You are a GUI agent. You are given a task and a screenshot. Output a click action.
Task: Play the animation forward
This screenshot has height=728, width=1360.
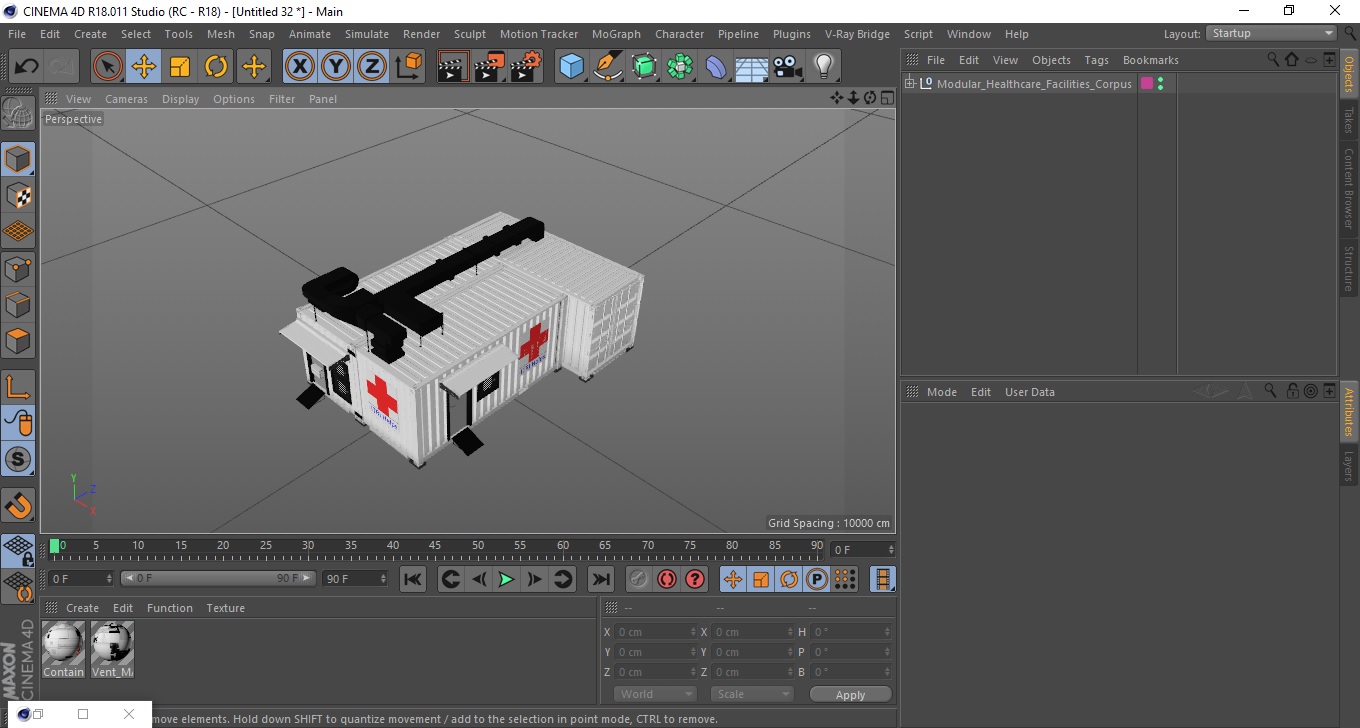pos(507,579)
